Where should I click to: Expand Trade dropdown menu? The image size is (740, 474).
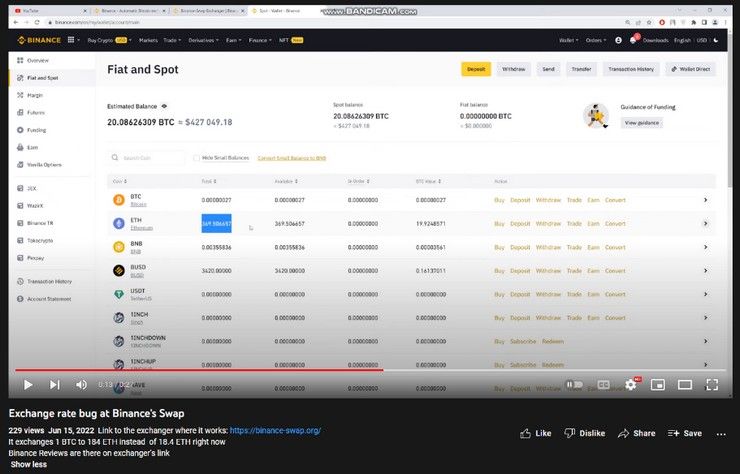172,40
